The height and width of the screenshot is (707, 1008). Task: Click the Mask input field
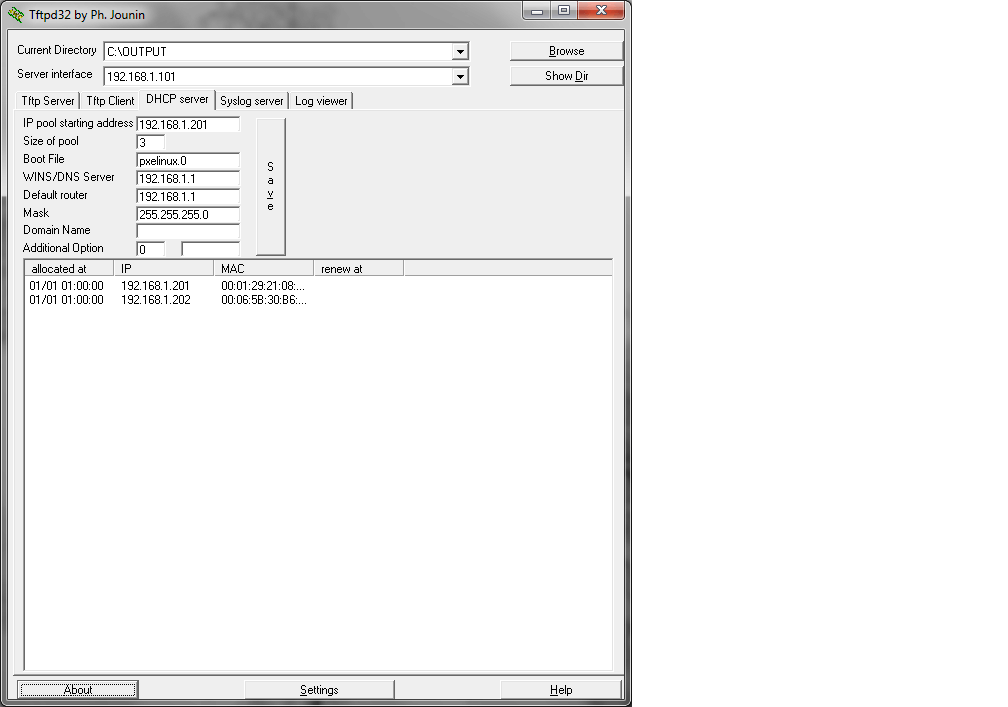(x=188, y=215)
